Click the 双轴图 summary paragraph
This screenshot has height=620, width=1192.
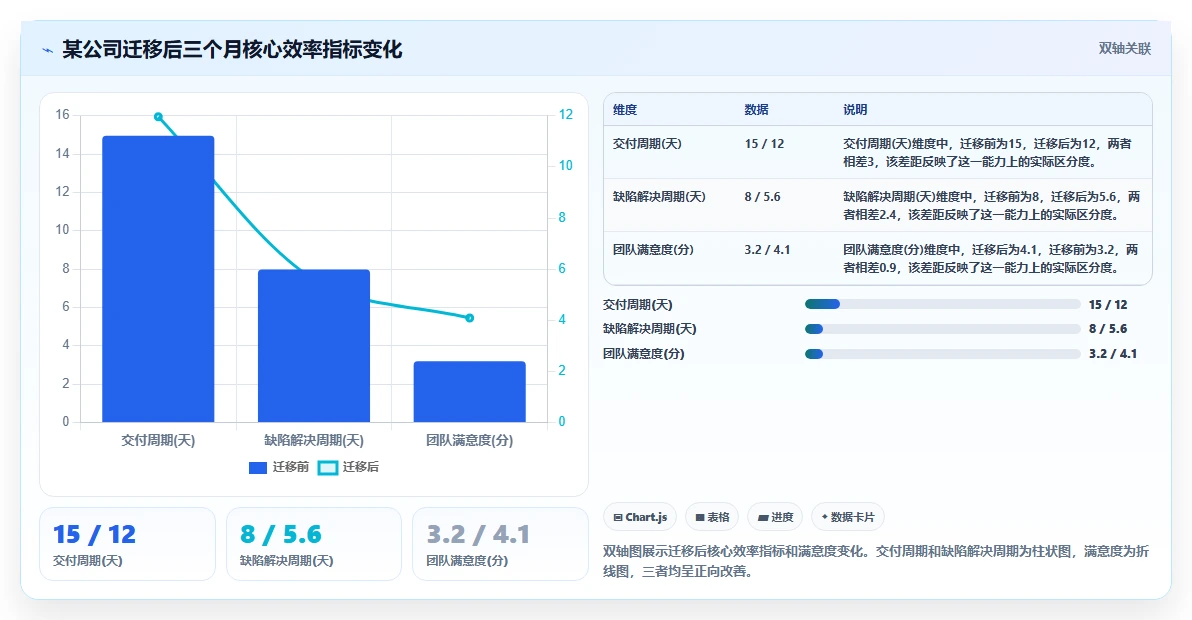pos(876,561)
